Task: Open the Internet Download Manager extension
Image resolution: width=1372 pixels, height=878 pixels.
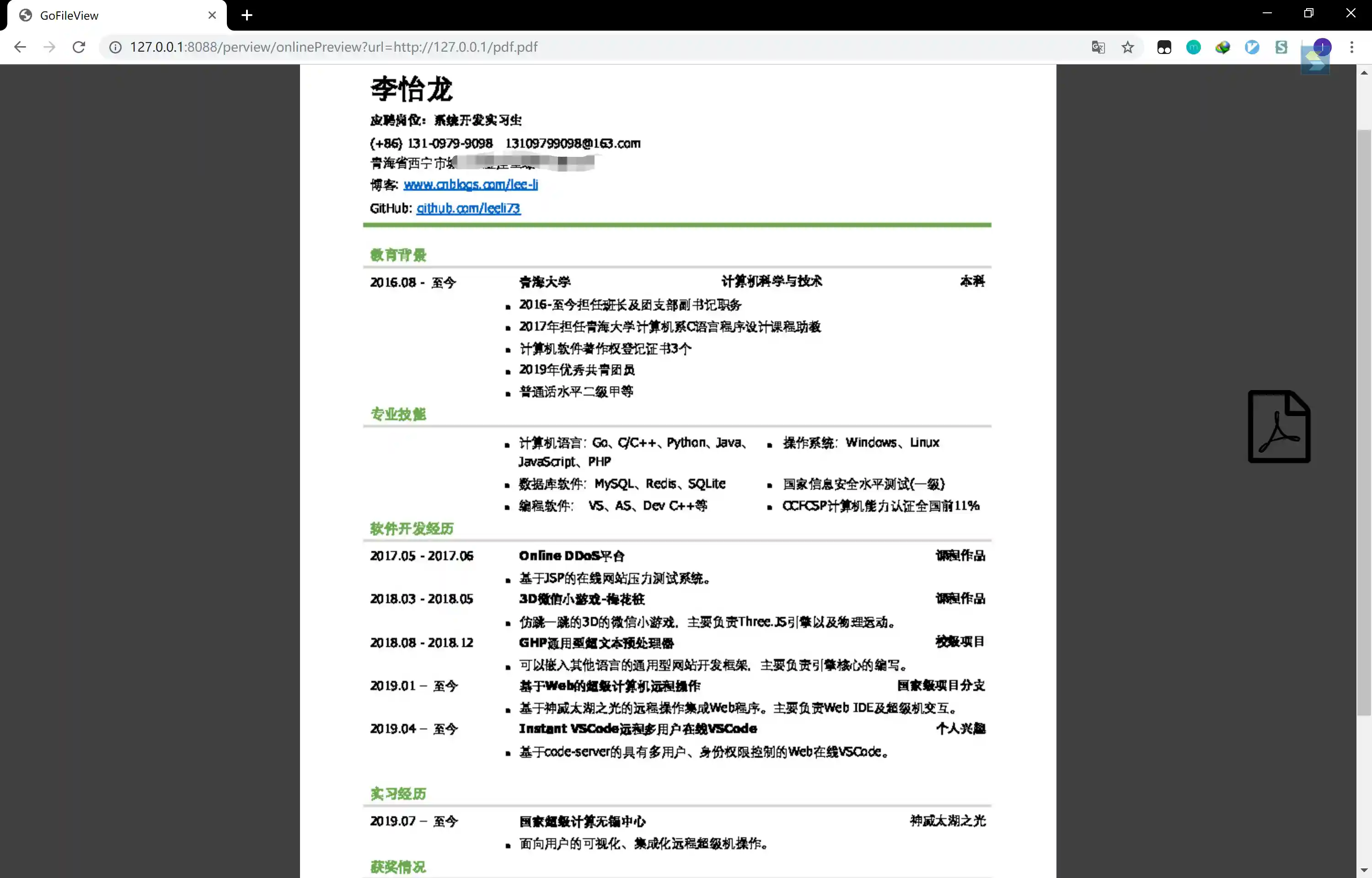Action: [1222, 47]
